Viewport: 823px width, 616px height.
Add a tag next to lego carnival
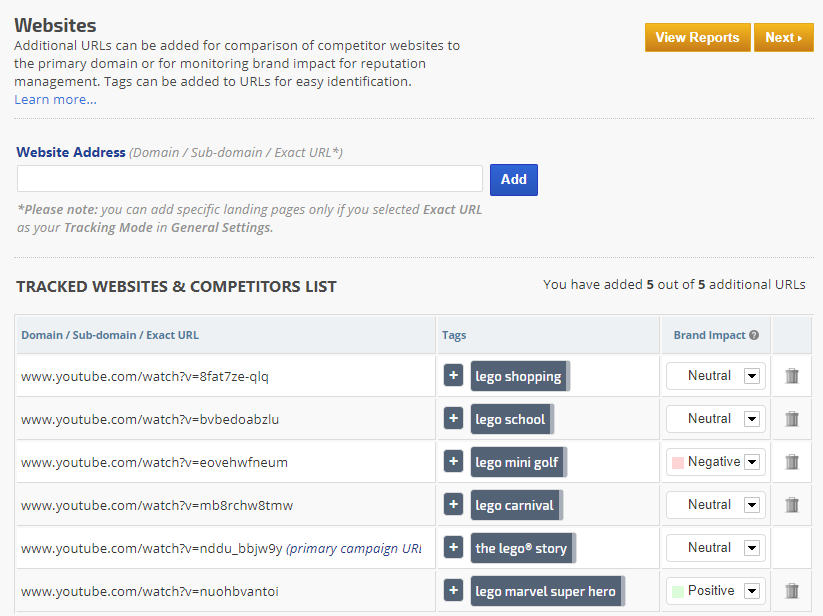[453, 505]
